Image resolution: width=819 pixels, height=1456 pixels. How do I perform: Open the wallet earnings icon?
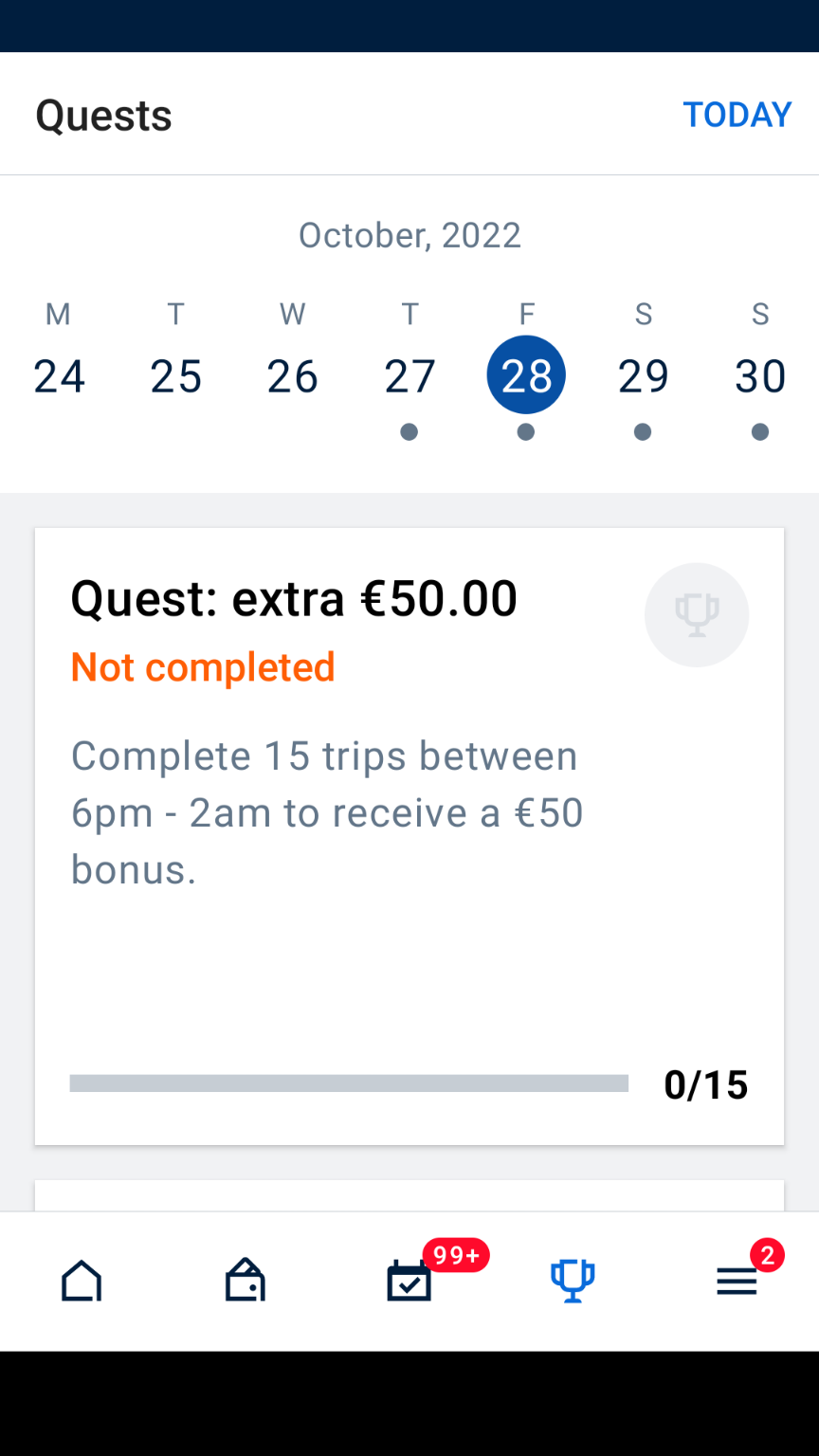pos(246,1282)
